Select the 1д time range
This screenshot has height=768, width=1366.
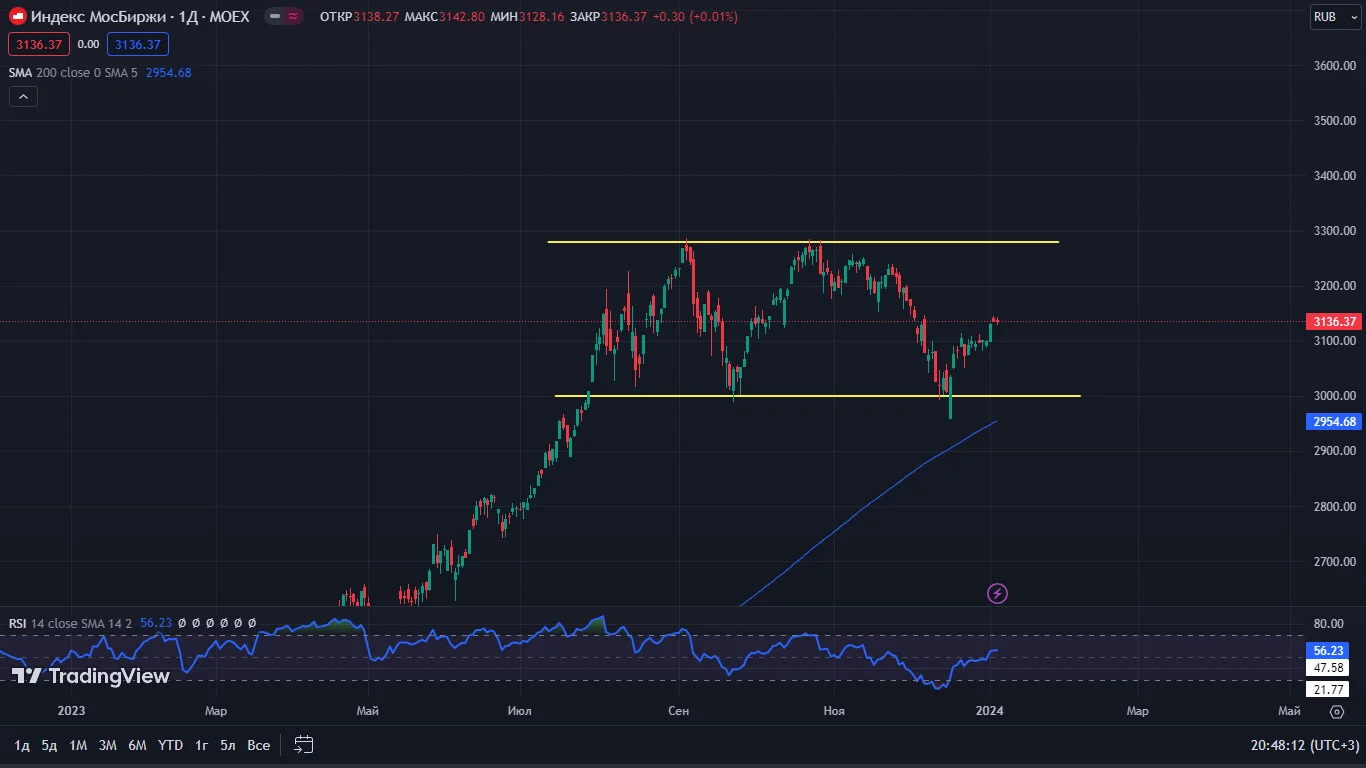pos(22,745)
